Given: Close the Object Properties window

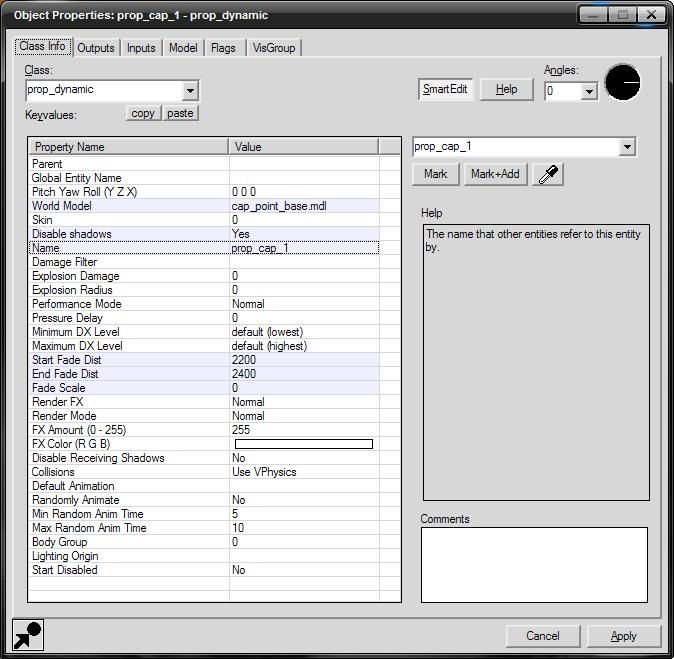Looking at the screenshot, I should point(651,15).
